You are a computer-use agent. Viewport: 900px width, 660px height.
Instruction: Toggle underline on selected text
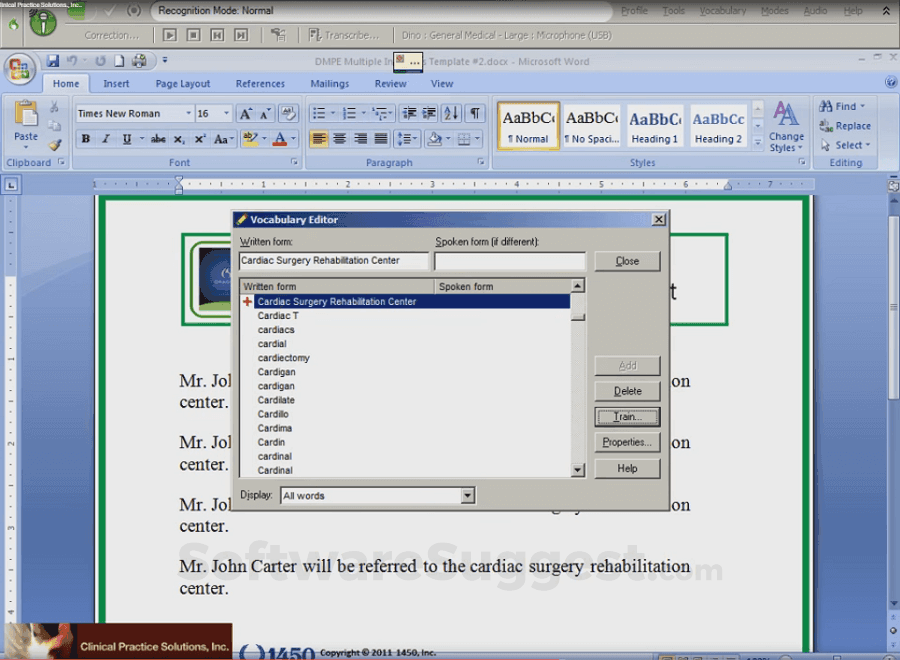point(127,139)
